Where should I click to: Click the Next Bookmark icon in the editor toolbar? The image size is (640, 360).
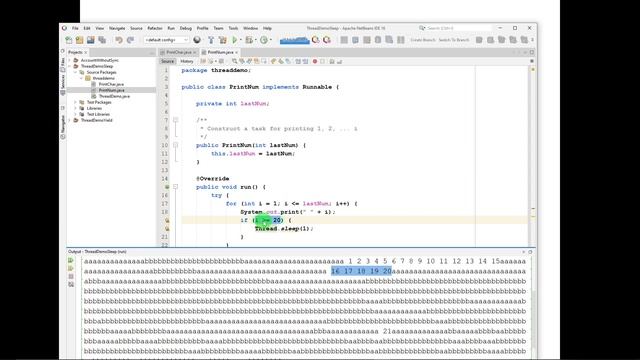[281, 61]
